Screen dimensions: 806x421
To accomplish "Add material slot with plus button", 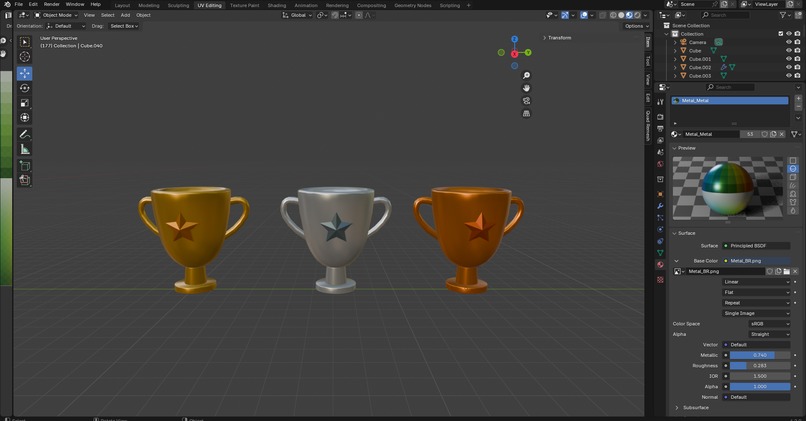I will [798, 98].
